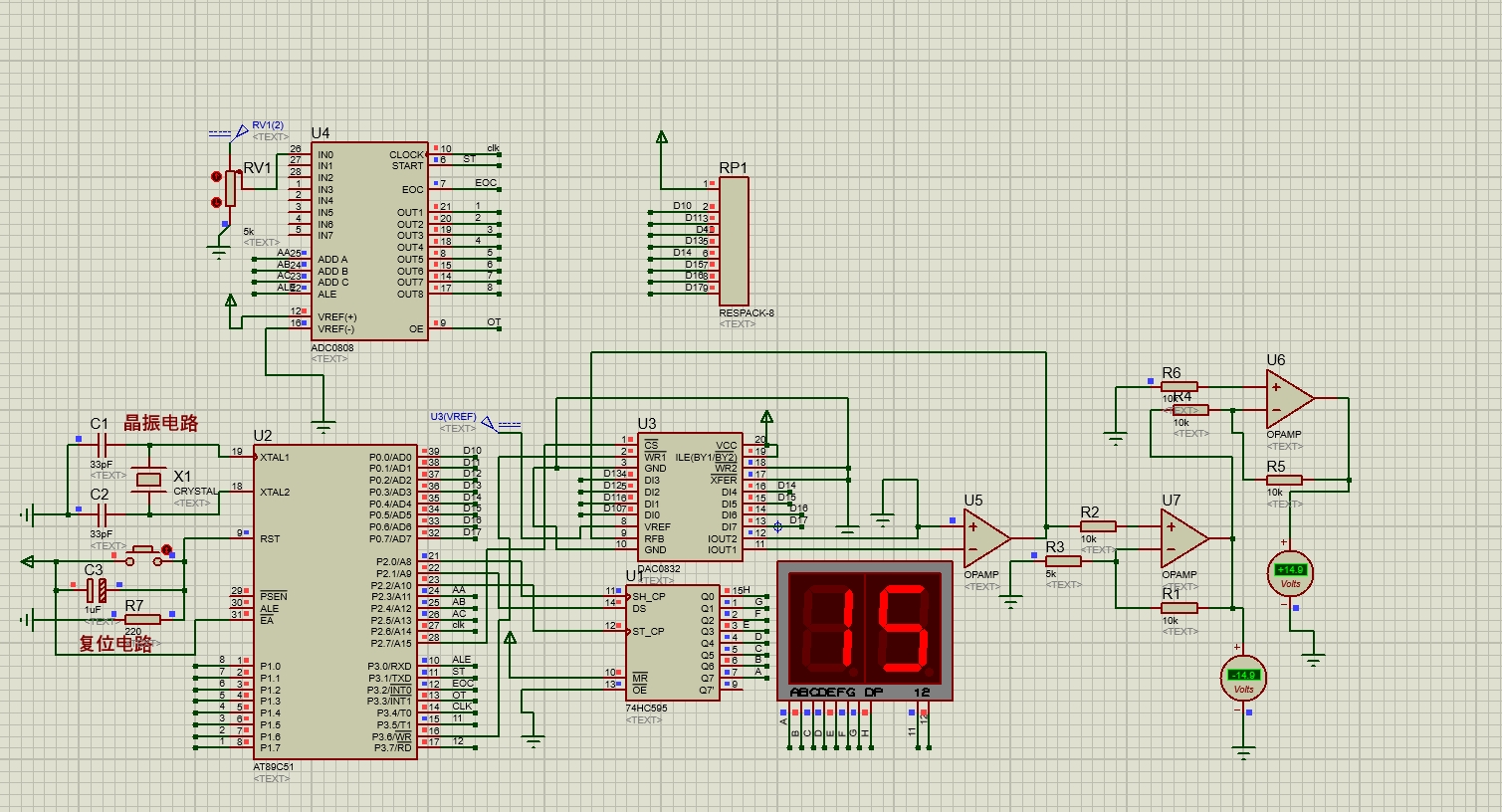Select the power terminal at DAC0832 VCC
The image size is (1502, 812).
point(766,416)
